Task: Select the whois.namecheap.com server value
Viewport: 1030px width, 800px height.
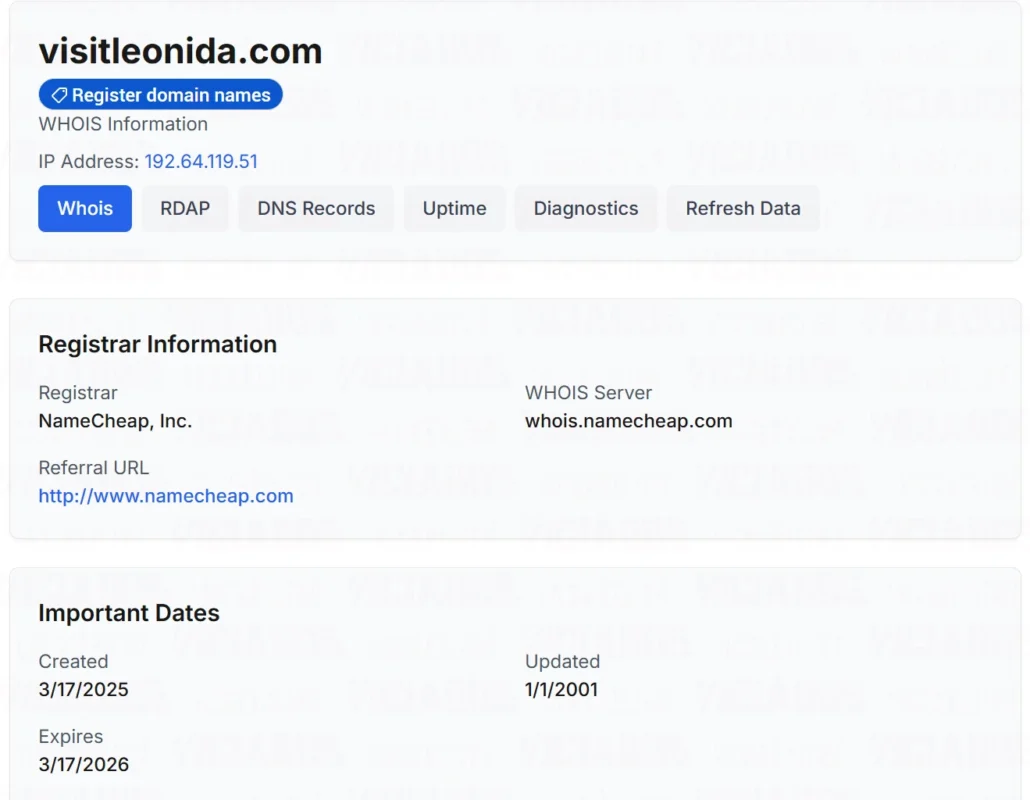Action: [629, 421]
